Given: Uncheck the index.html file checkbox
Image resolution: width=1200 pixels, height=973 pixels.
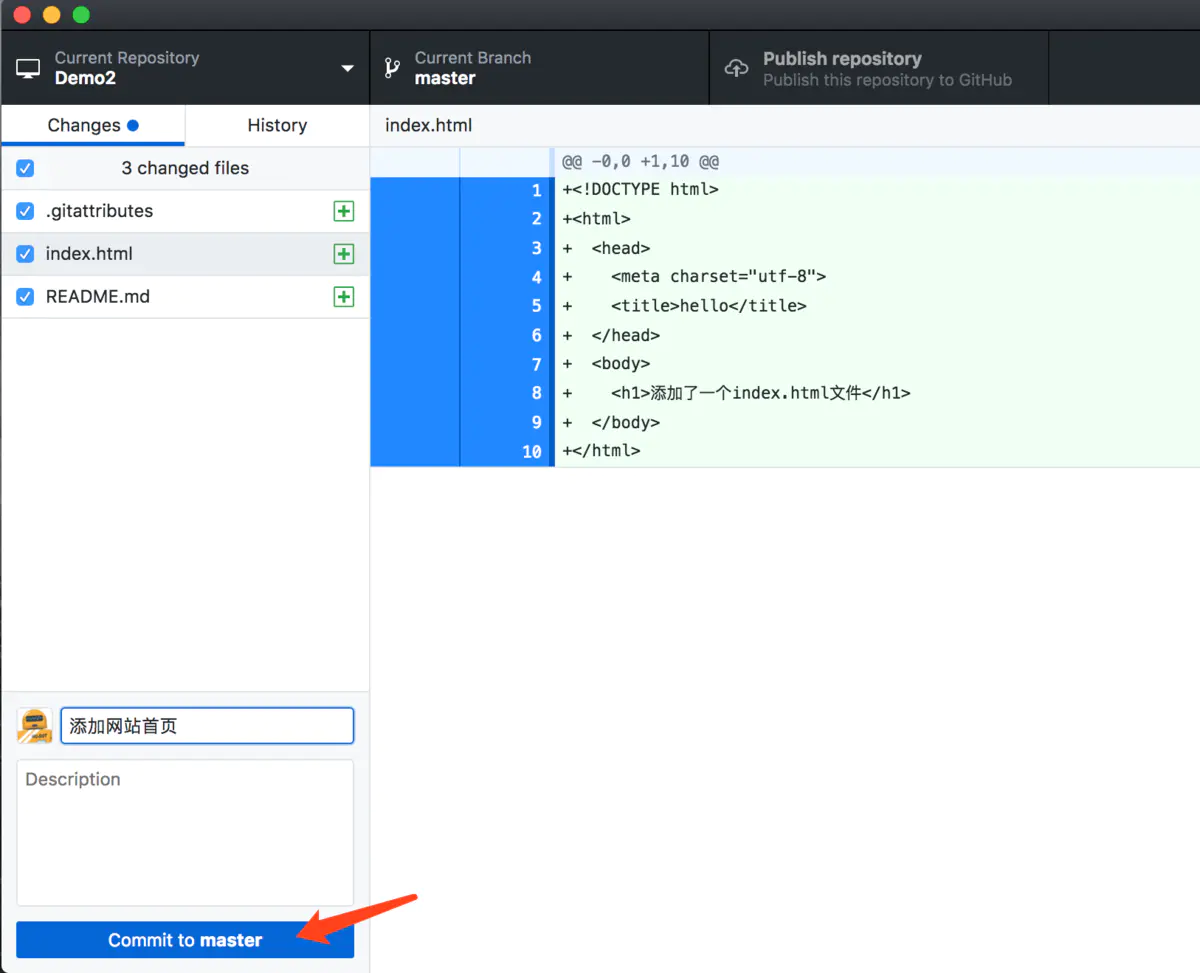Looking at the screenshot, I should click(25, 254).
